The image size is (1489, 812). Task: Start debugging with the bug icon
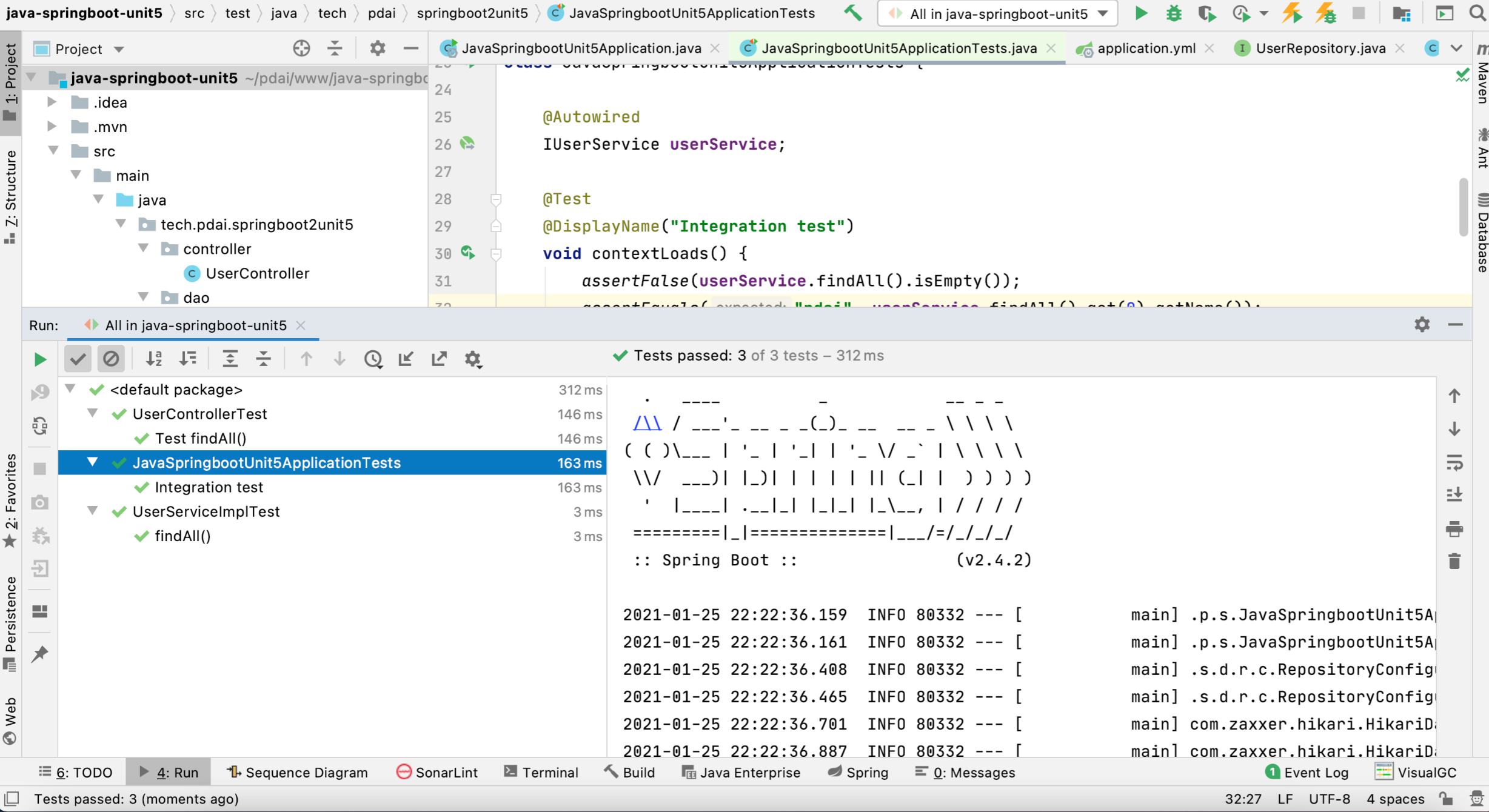coord(1174,13)
